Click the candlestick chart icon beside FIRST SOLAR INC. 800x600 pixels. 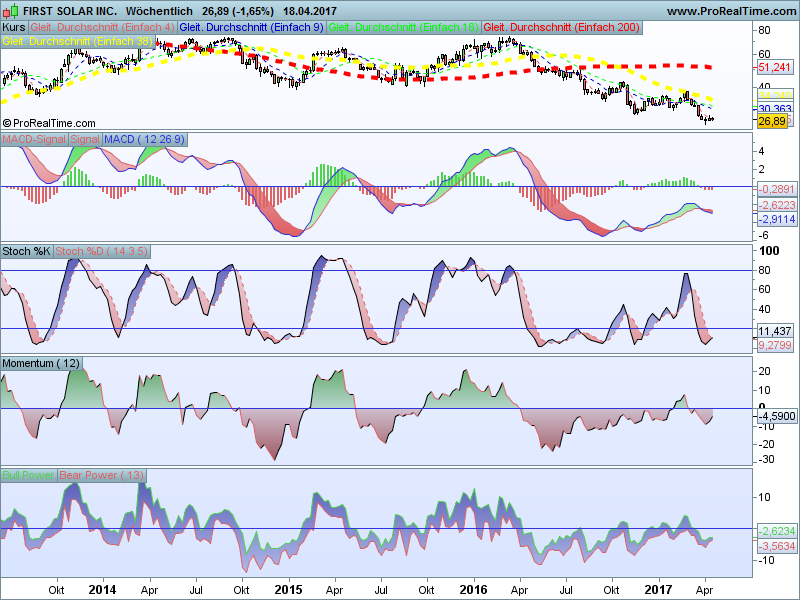click(11, 11)
